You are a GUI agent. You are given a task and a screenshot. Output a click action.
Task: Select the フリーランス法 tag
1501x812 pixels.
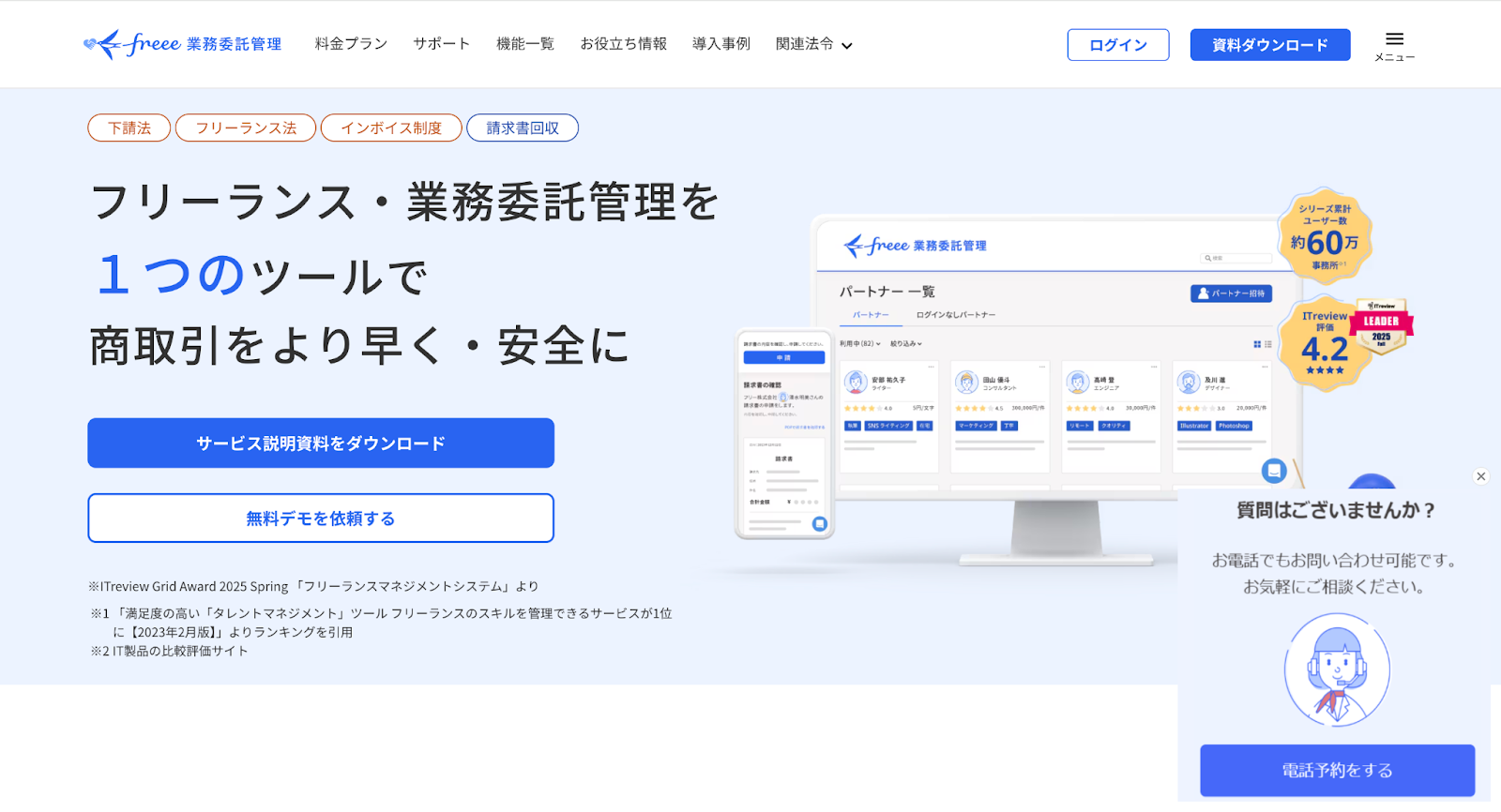pos(246,128)
